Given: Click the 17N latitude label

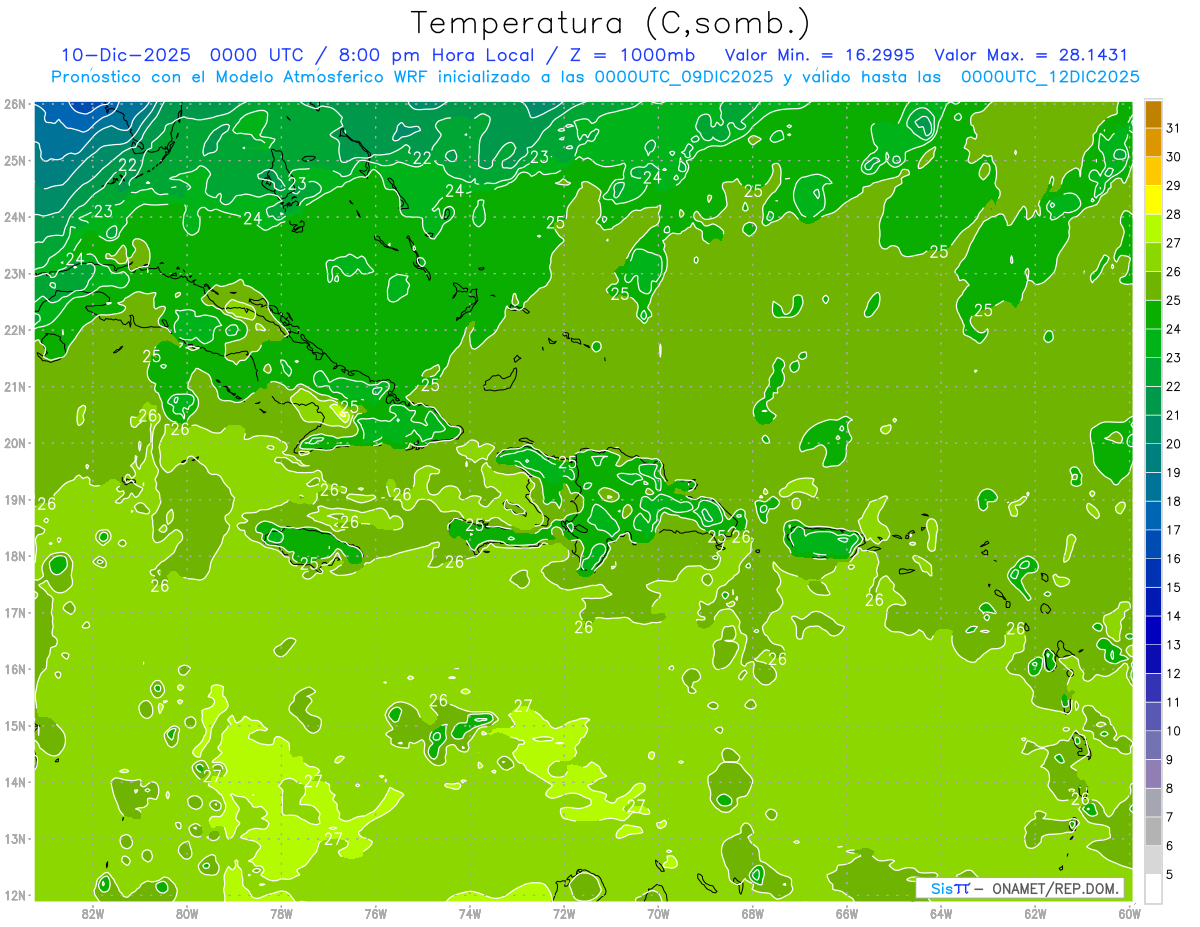Looking at the screenshot, I should click(15, 613).
